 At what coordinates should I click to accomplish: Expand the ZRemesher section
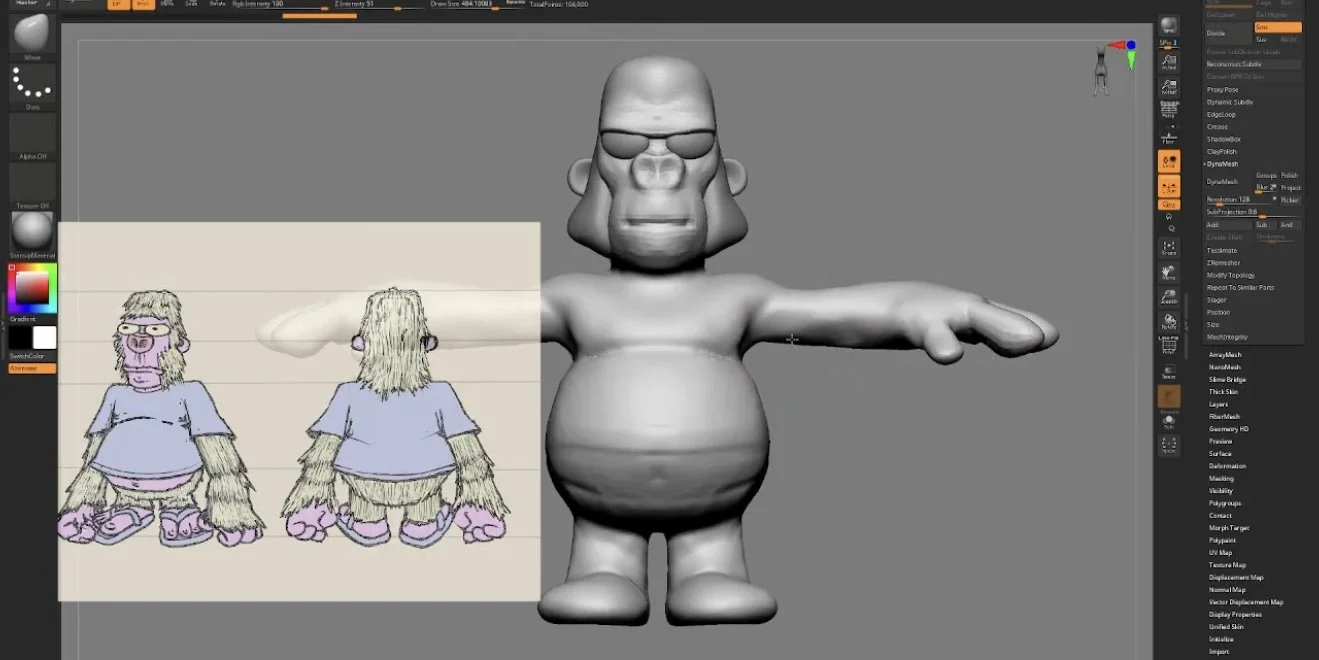[x=1223, y=263]
